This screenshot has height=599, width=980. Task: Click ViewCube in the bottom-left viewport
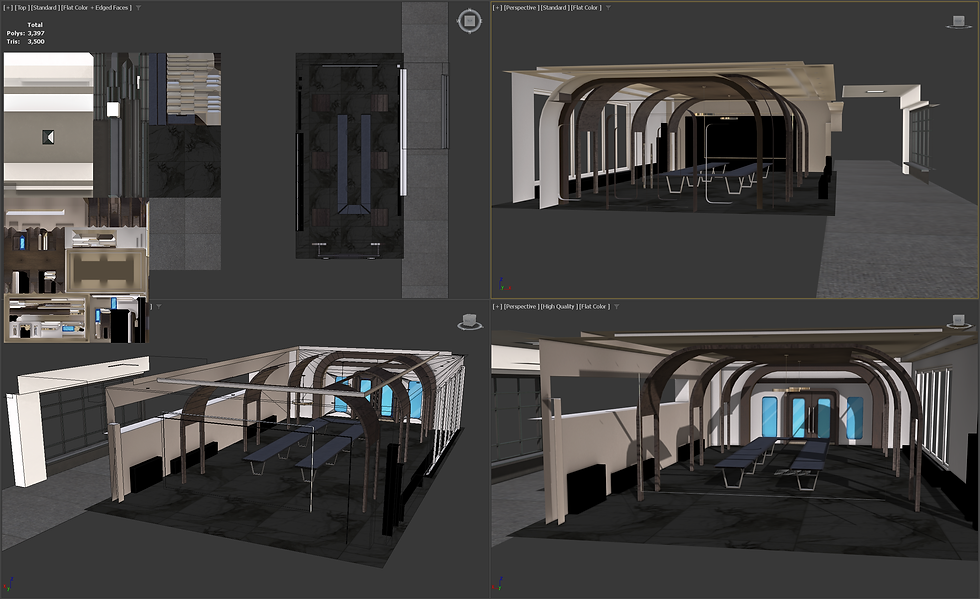469,321
